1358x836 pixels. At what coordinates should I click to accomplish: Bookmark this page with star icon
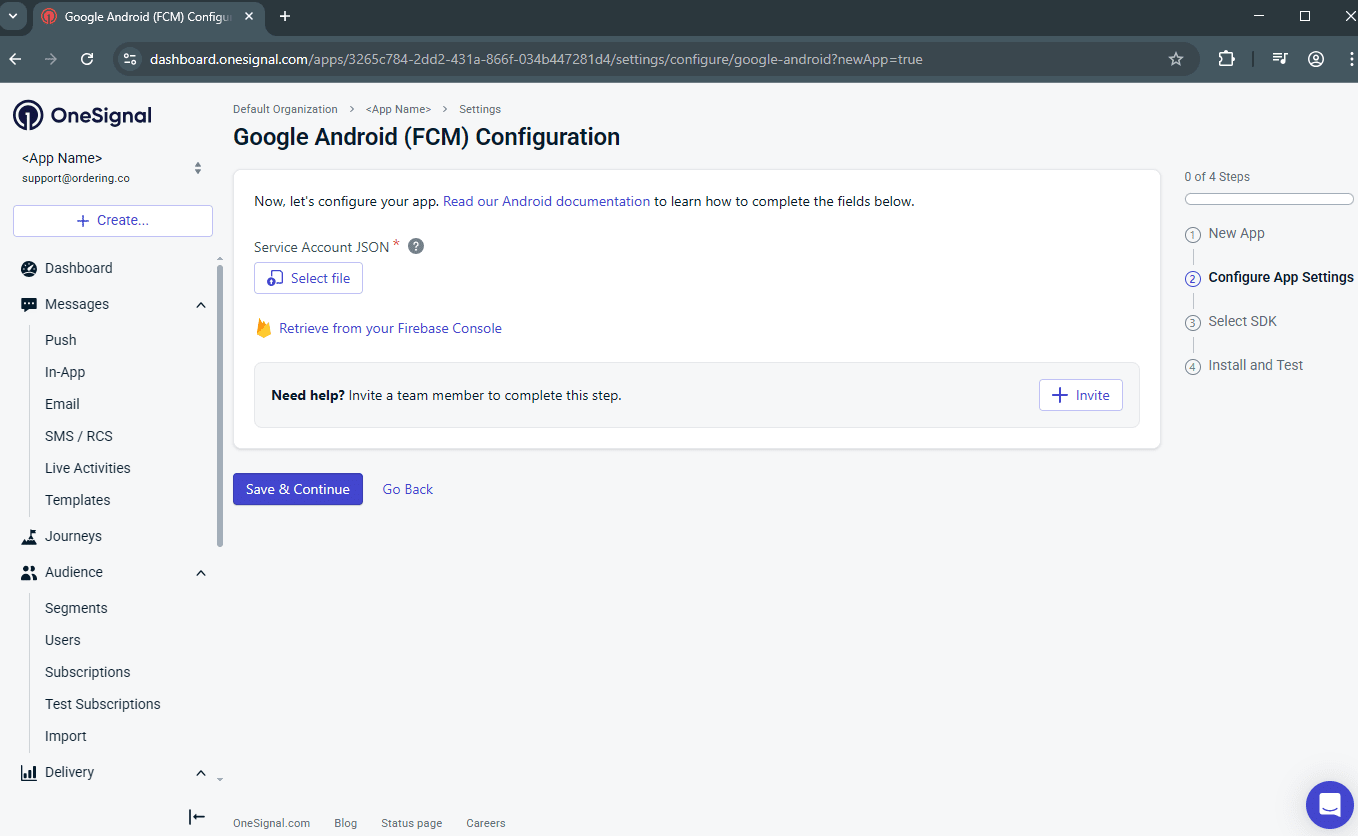1176,59
